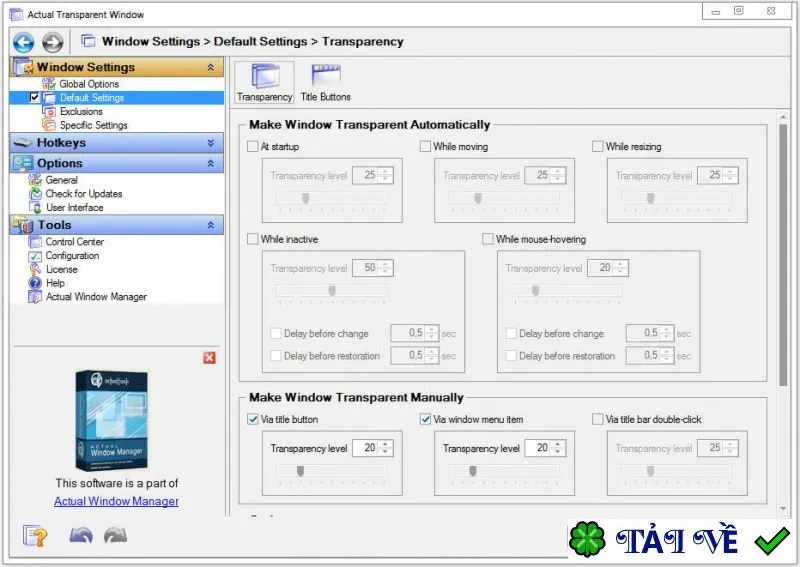Uncheck Via window menu item
This screenshot has width=800, height=567.
point(425,420)
